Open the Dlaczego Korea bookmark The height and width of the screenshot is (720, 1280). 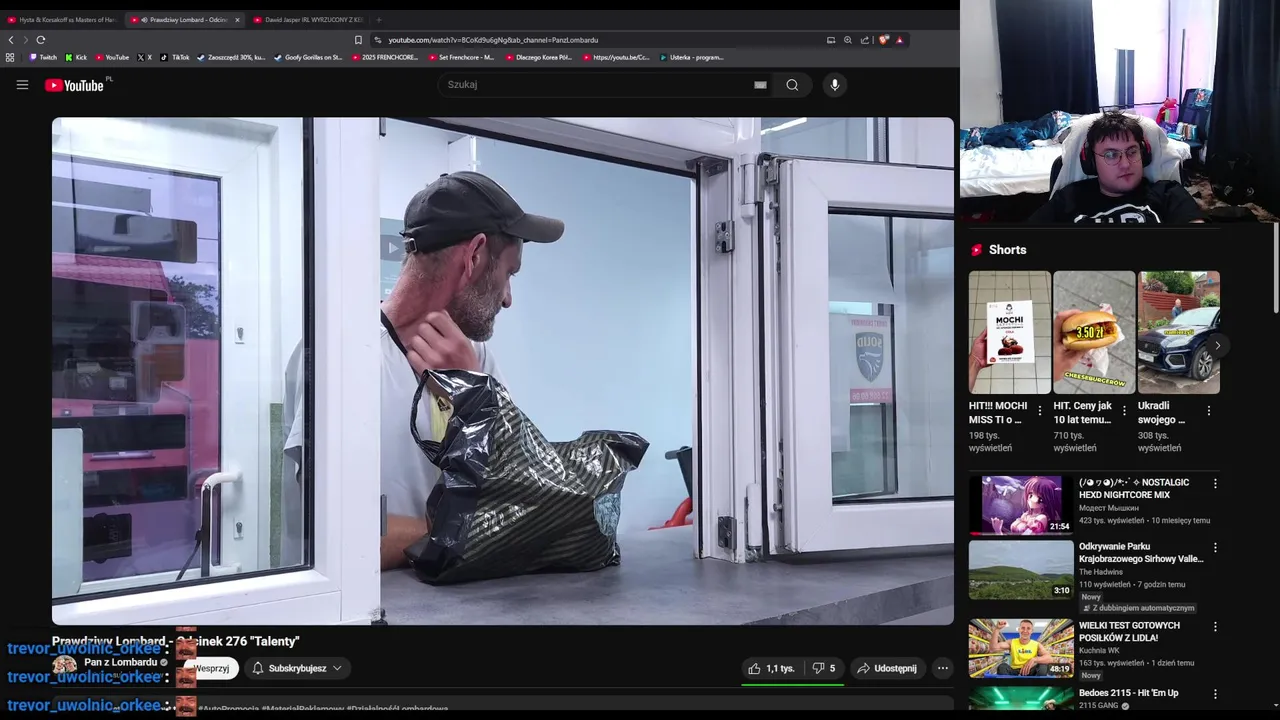coord(538,57)
